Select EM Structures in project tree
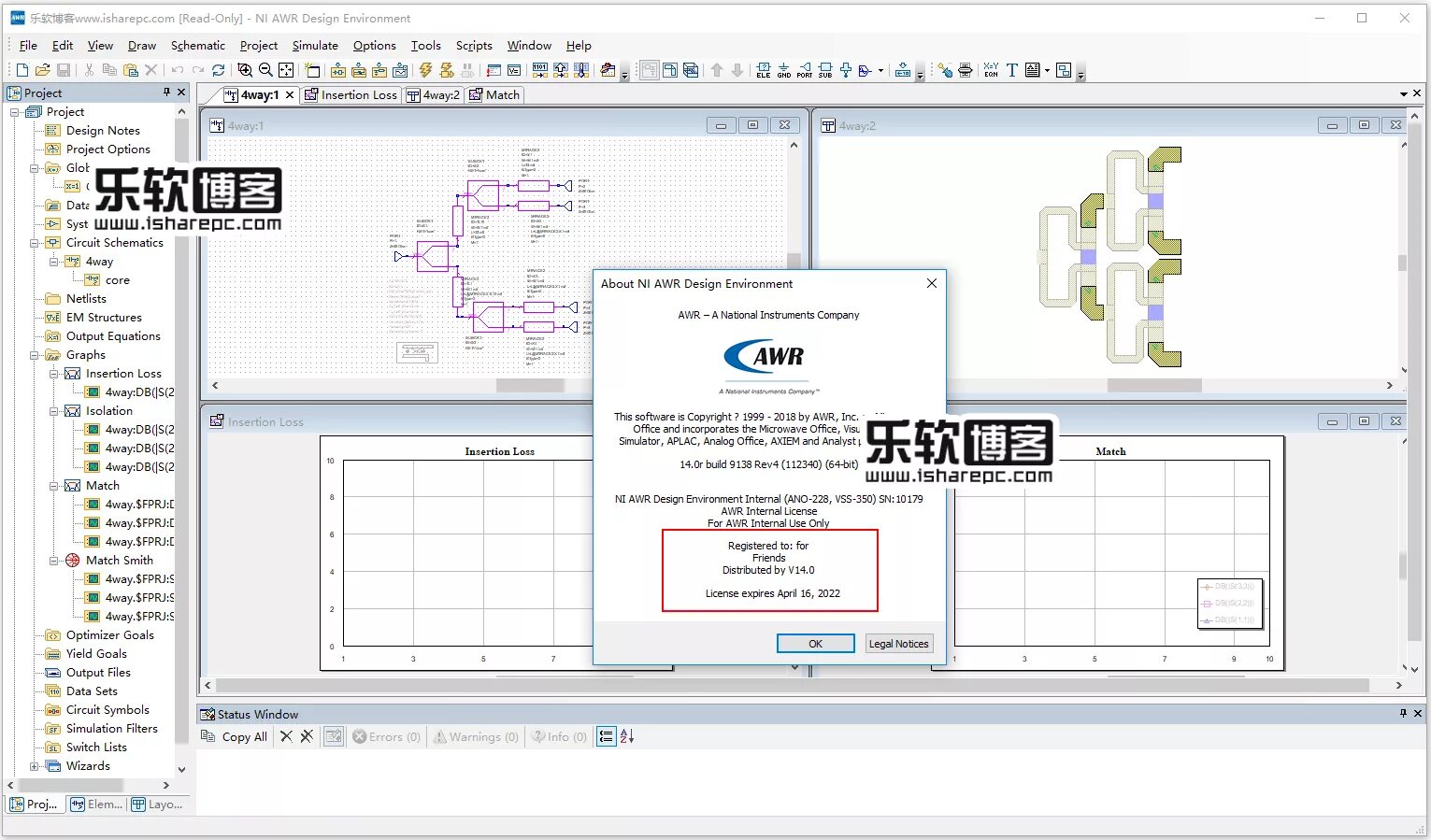 pyautogui.click(x=104, y=318)
